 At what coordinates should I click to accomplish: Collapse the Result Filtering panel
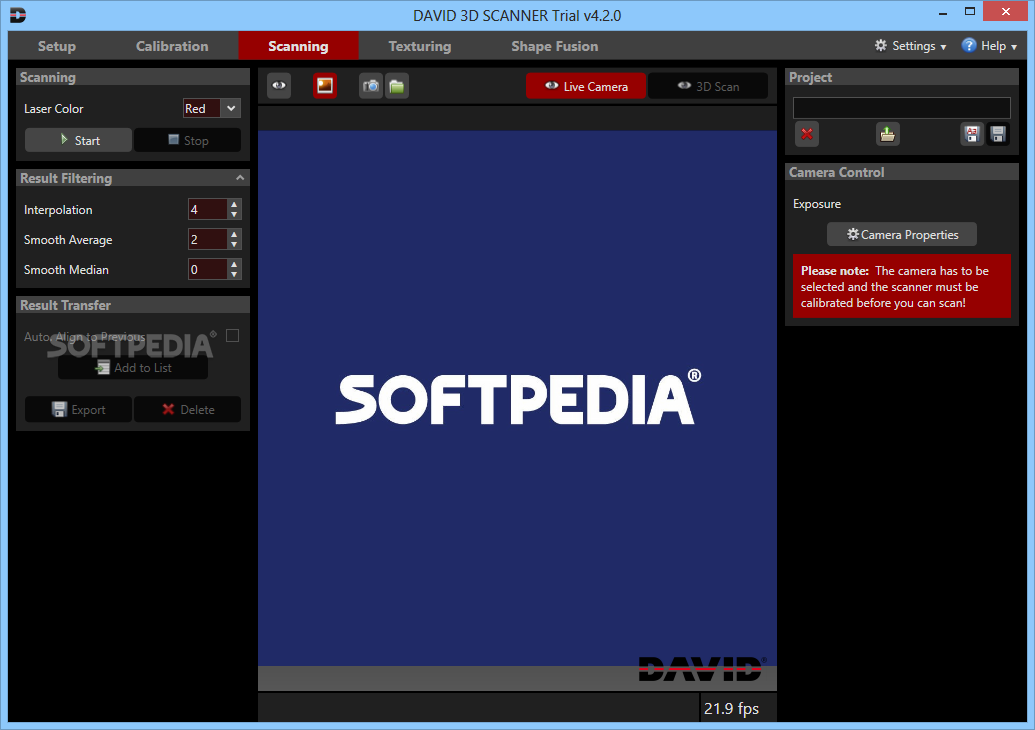240,178
